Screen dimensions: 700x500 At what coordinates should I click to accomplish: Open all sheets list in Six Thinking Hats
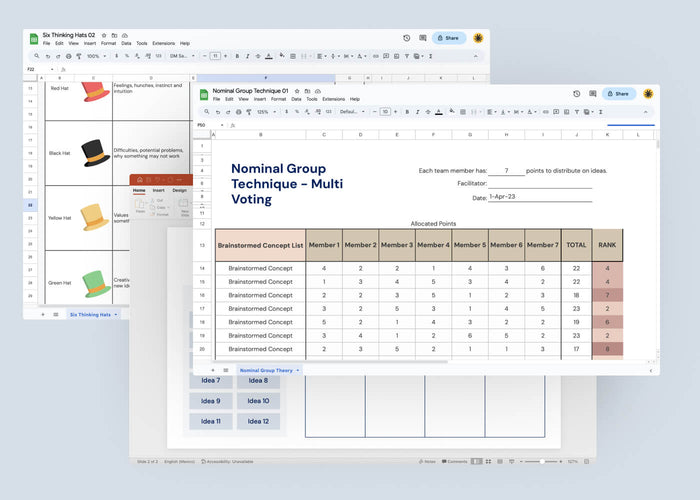pyautogui.click(x=55, y=314)
